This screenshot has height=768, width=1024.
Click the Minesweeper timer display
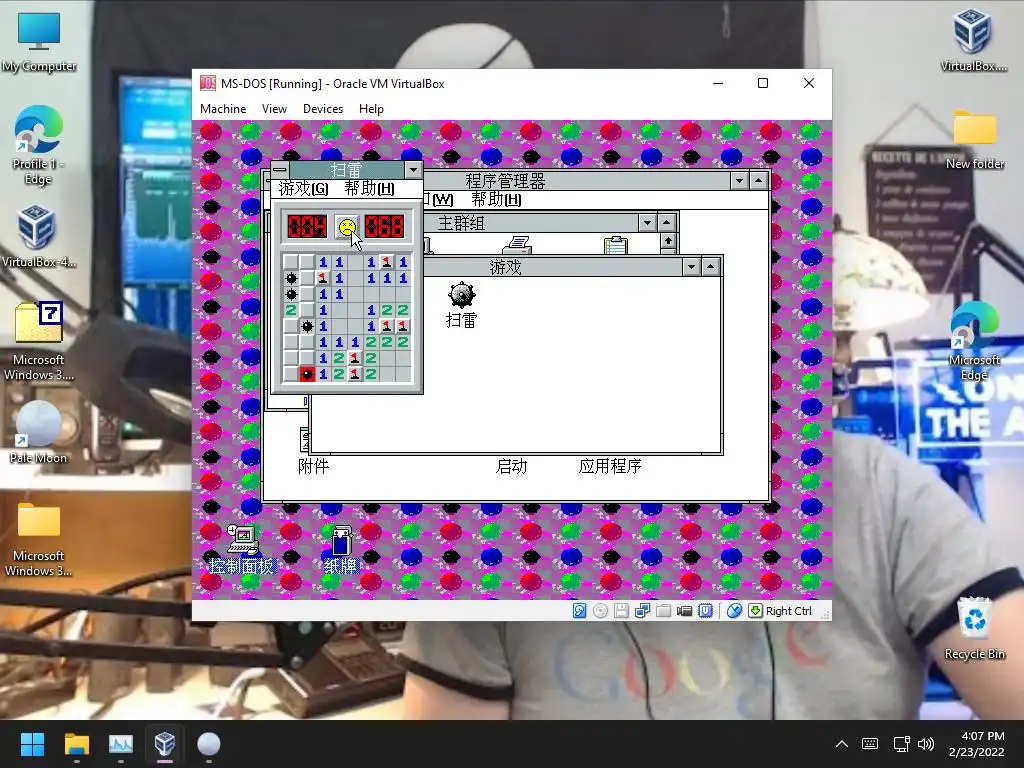[385, 227]
